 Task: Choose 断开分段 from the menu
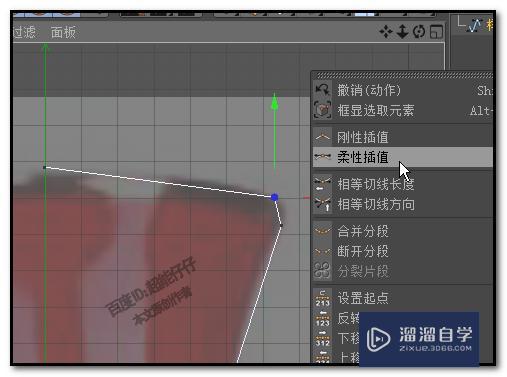click(x=402, y=251)
